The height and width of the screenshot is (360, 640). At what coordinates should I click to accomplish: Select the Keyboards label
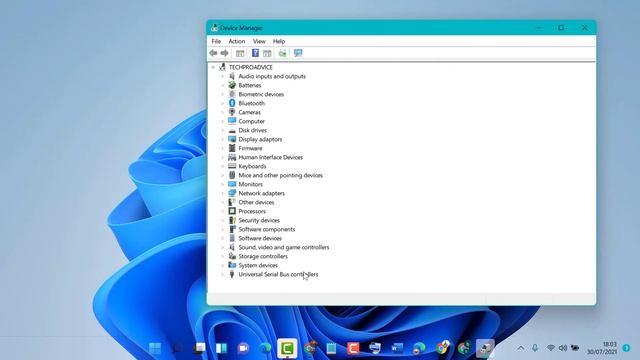pyautogui.click(x=252, y=166)
